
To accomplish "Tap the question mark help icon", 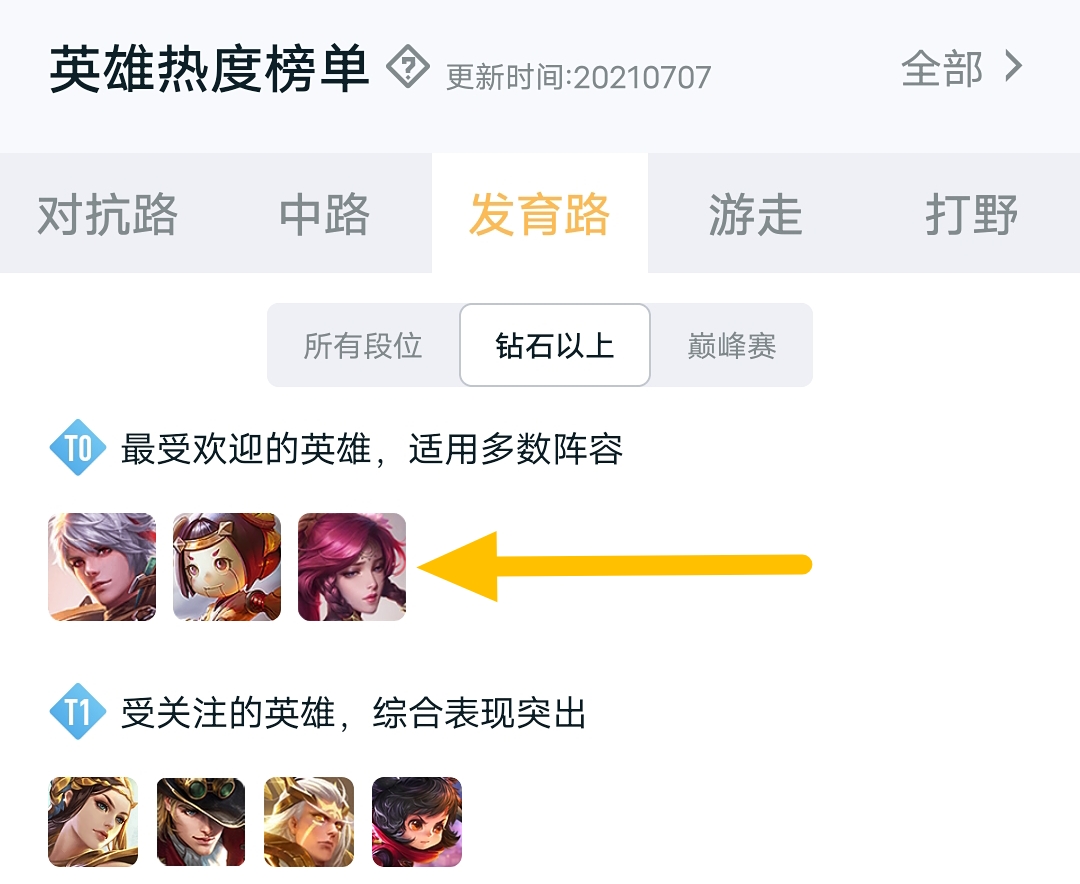I will 408,67.
